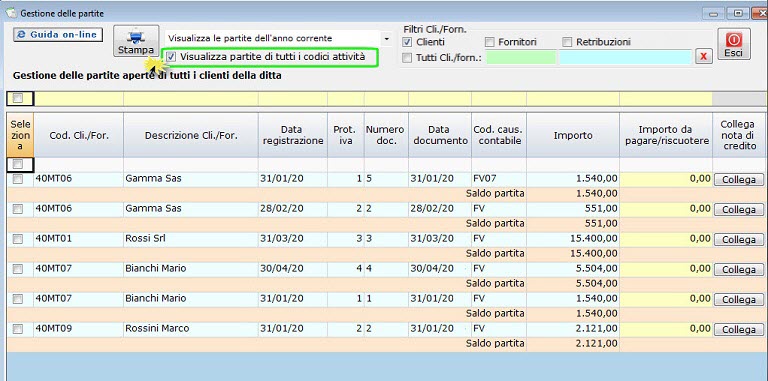
Task: Click the light blue Cli./forn. description field
Action: click(625, 57)
